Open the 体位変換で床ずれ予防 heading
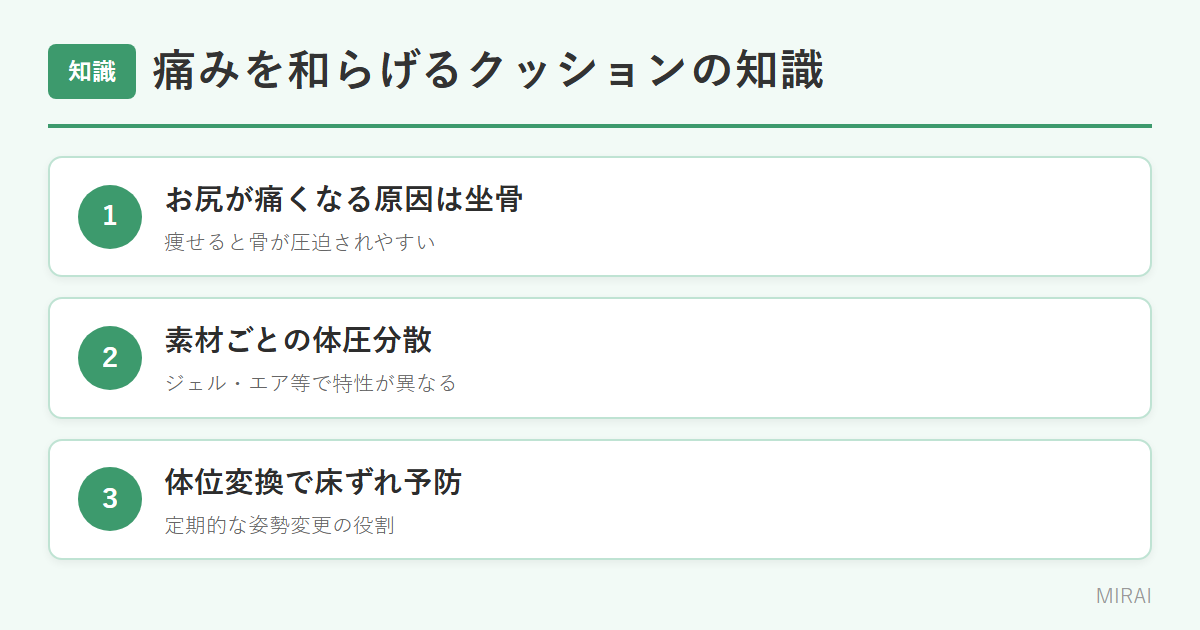This screenshot has width=1200, height=630. (x=314, y=482)
